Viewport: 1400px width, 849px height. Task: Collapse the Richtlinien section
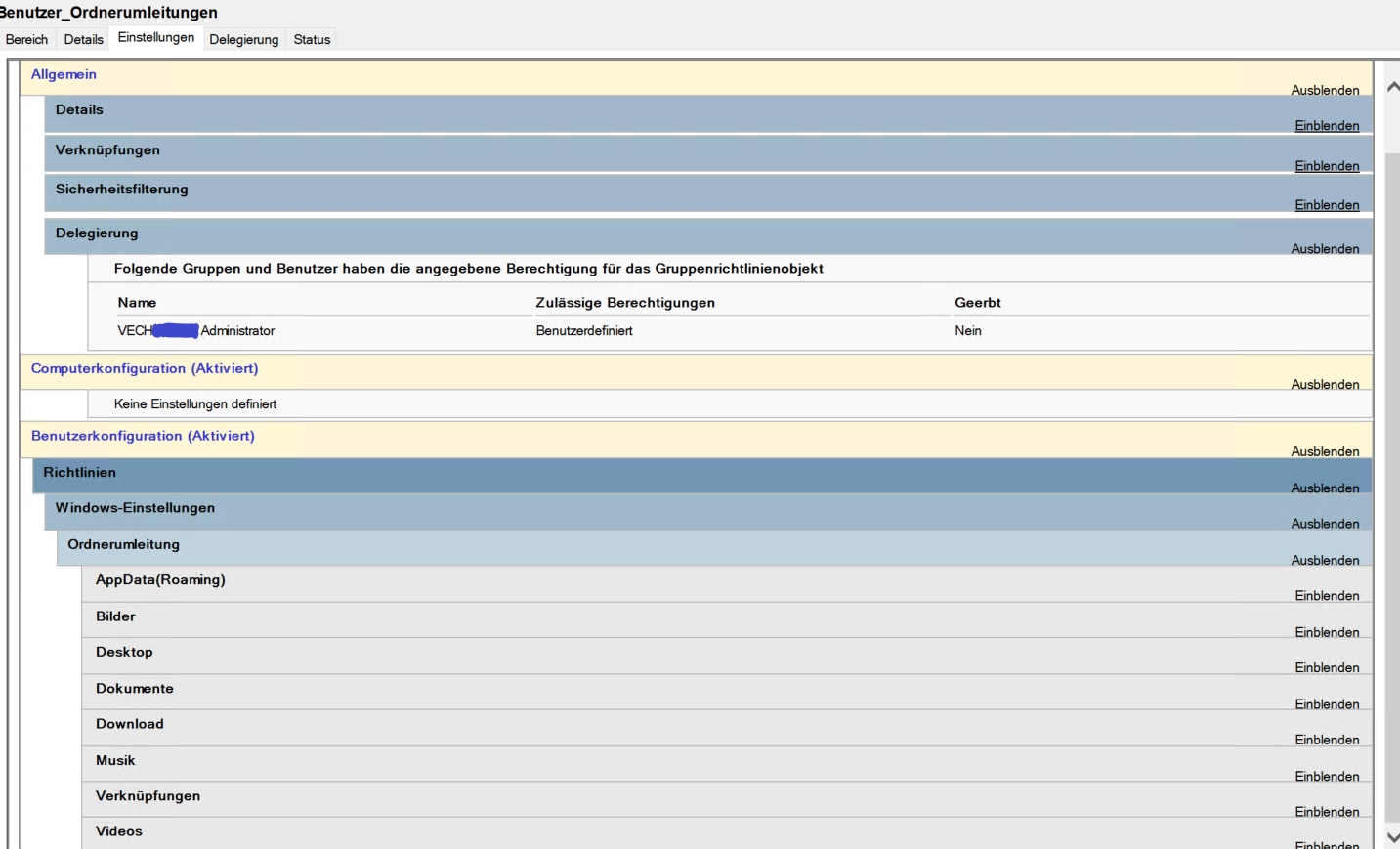(1326, 488)
